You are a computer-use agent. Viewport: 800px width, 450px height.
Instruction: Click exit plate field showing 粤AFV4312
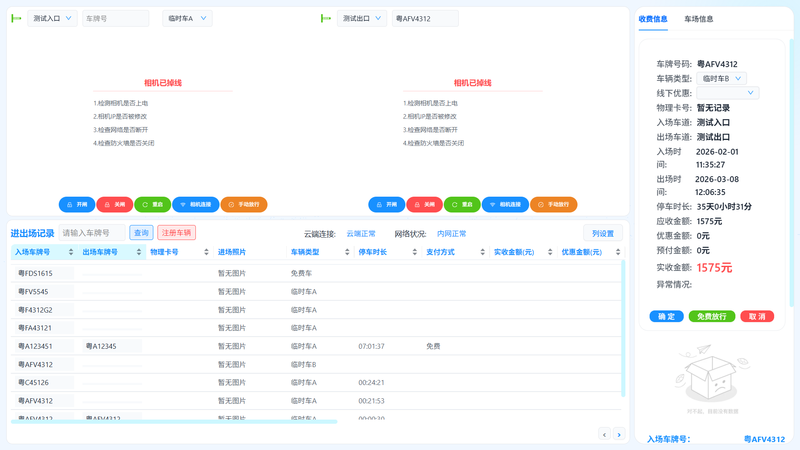coord(425,18)
